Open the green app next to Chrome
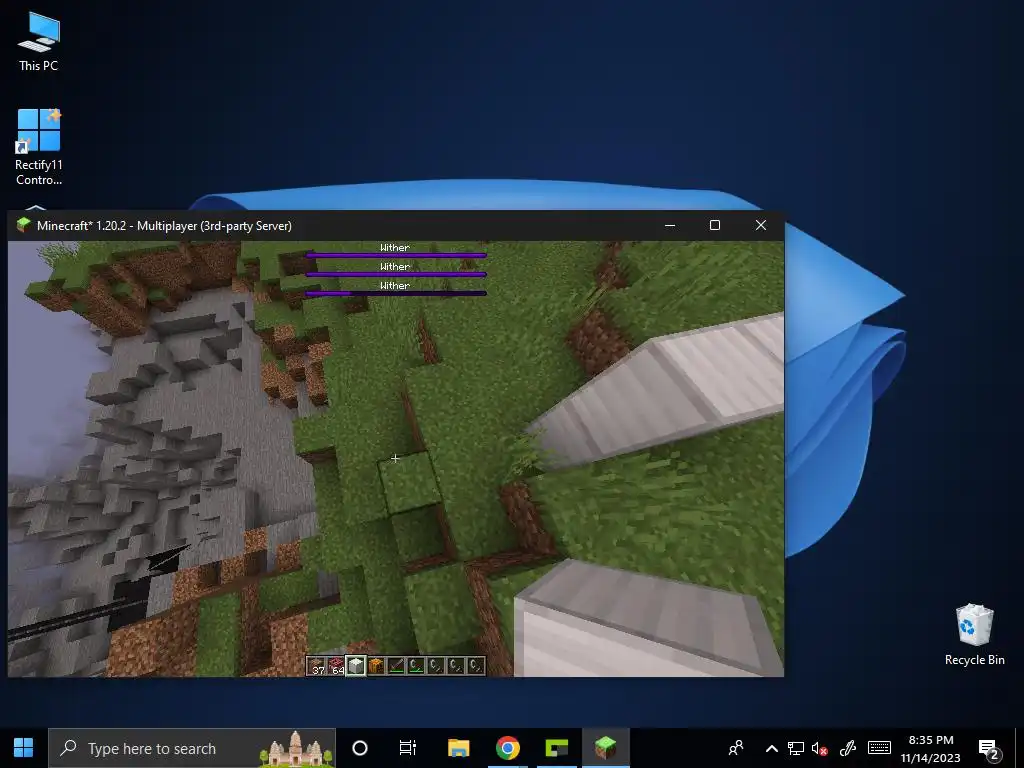 pyautogui.click(x=556, y=748)
